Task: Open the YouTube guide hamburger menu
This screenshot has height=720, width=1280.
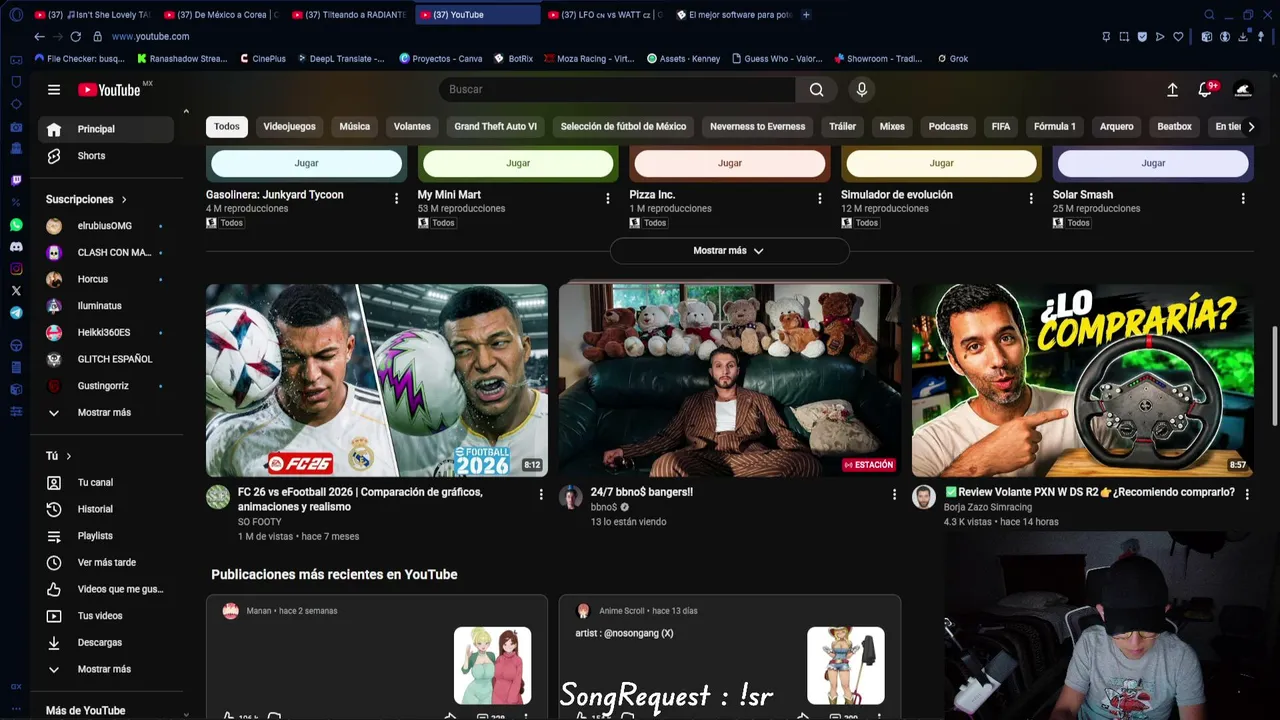Action: [x=54, y=90]
